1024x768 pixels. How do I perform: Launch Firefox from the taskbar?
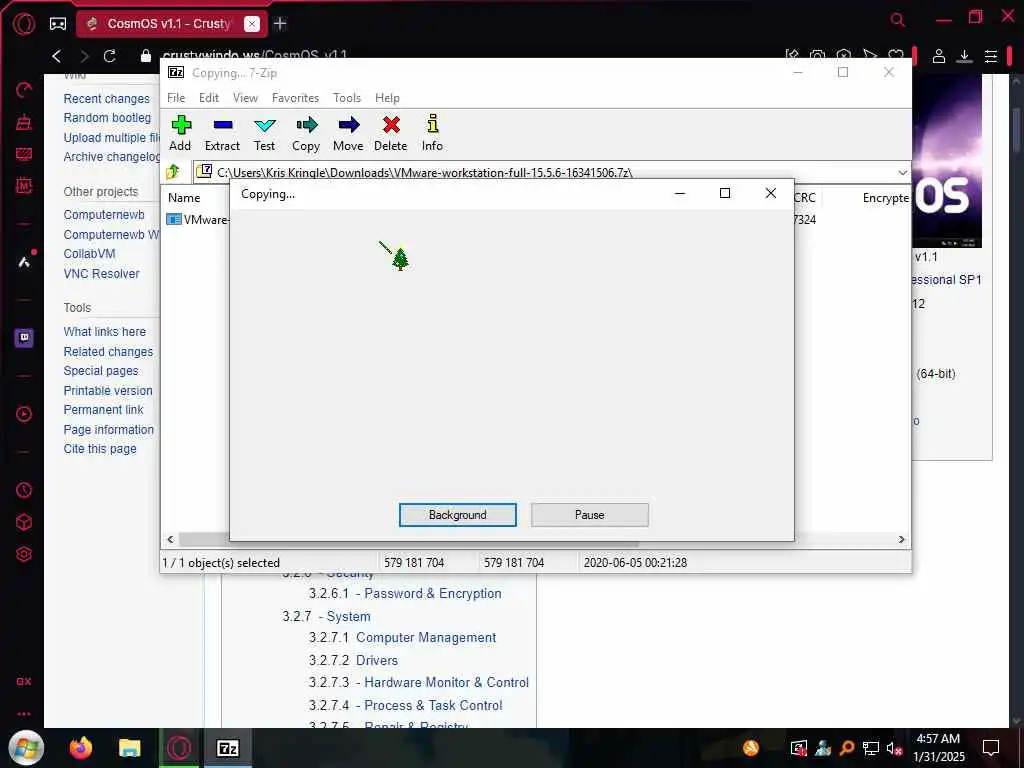pos(81,748)
